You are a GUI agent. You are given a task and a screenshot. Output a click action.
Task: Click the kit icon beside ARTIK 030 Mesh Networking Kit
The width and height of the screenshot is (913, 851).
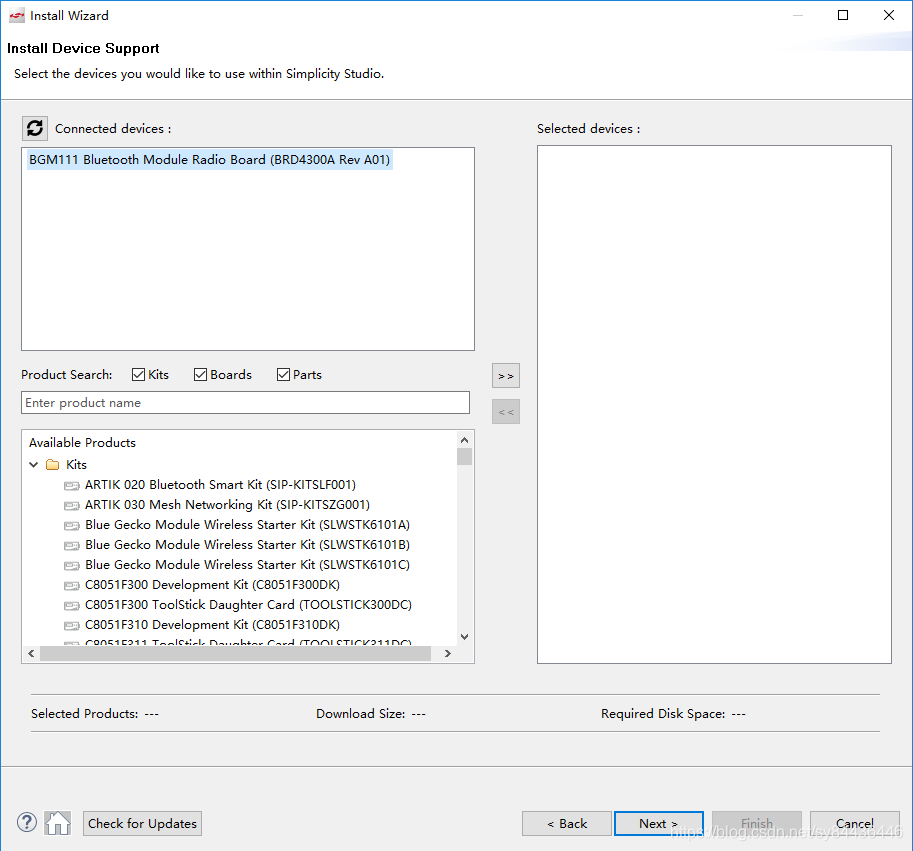(x=72, y=505)
